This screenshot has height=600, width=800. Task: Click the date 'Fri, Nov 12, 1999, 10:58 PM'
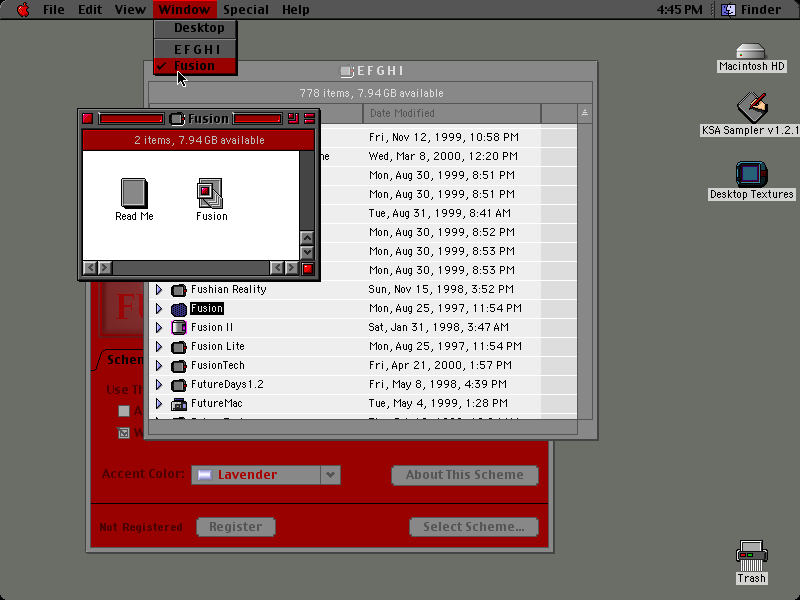click(x=443, y=137)
